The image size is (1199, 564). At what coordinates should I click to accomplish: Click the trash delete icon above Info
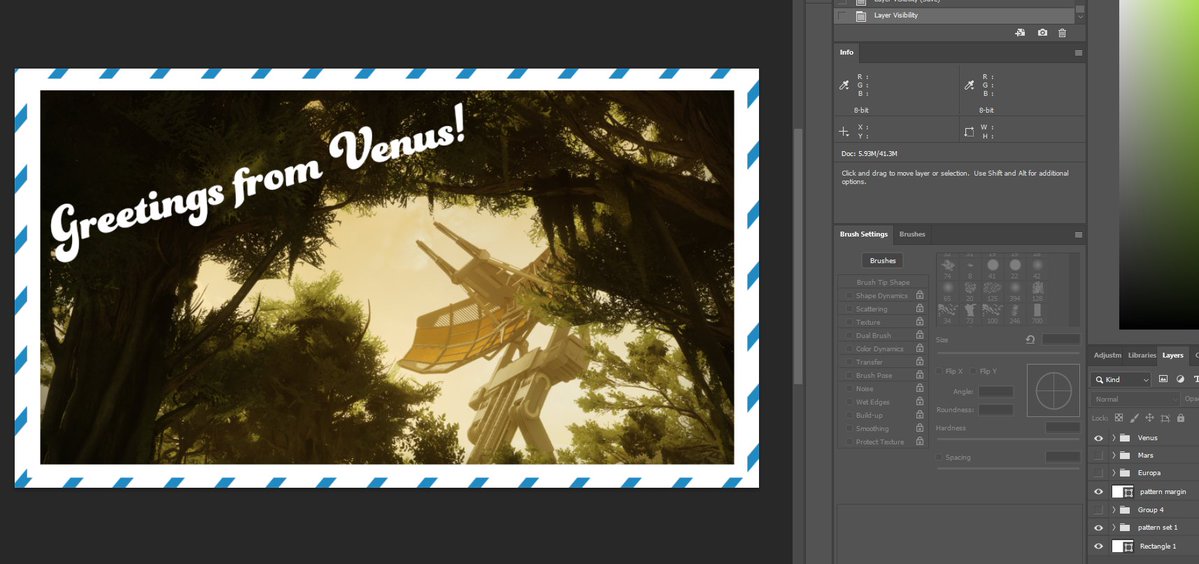click(1062, 33)
